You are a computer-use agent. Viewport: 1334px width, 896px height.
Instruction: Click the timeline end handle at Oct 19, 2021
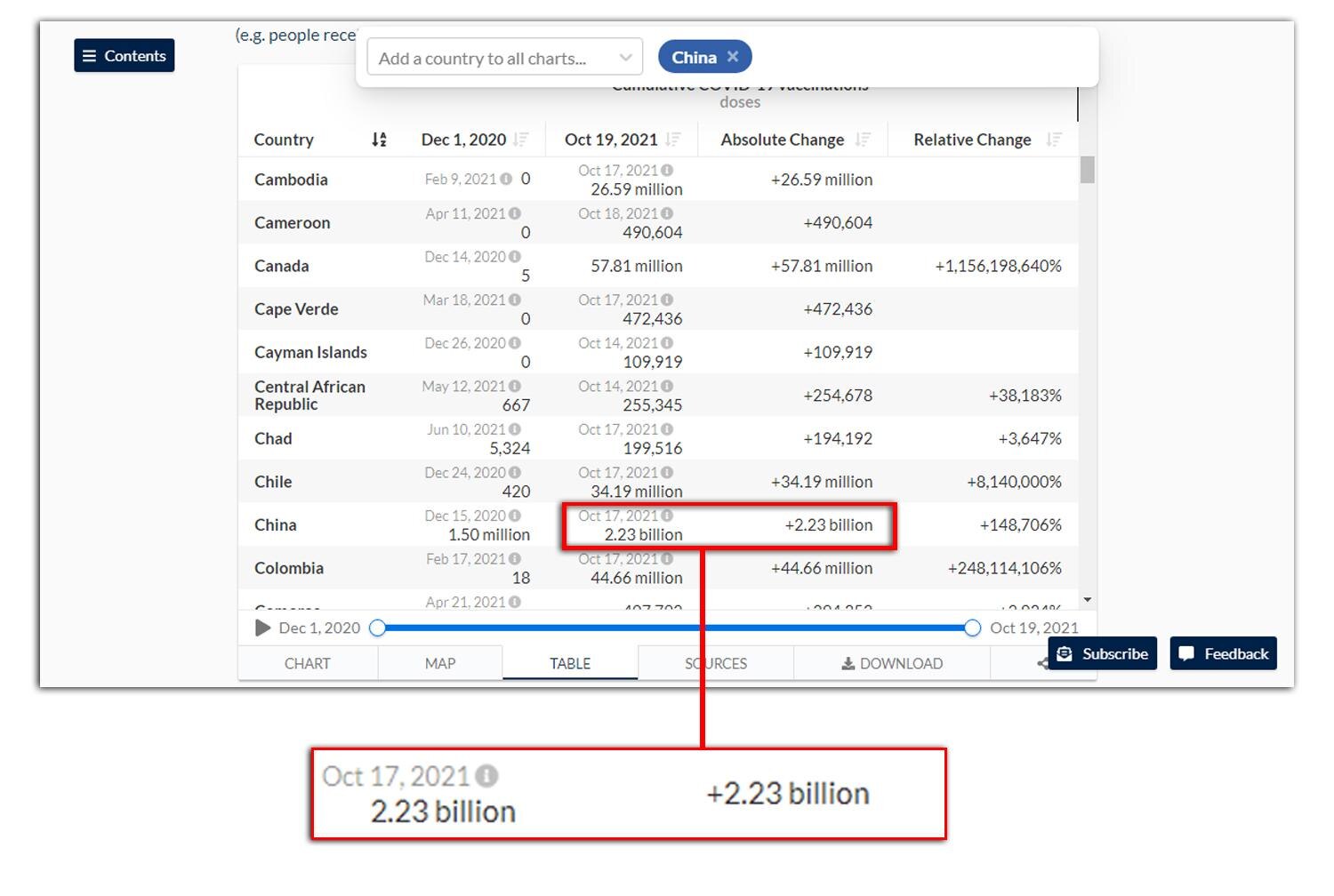click(x=972, y=628)
